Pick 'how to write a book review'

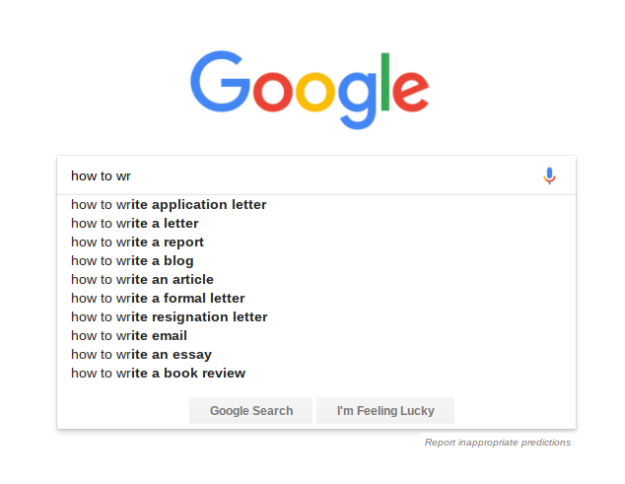pos(158,373)
